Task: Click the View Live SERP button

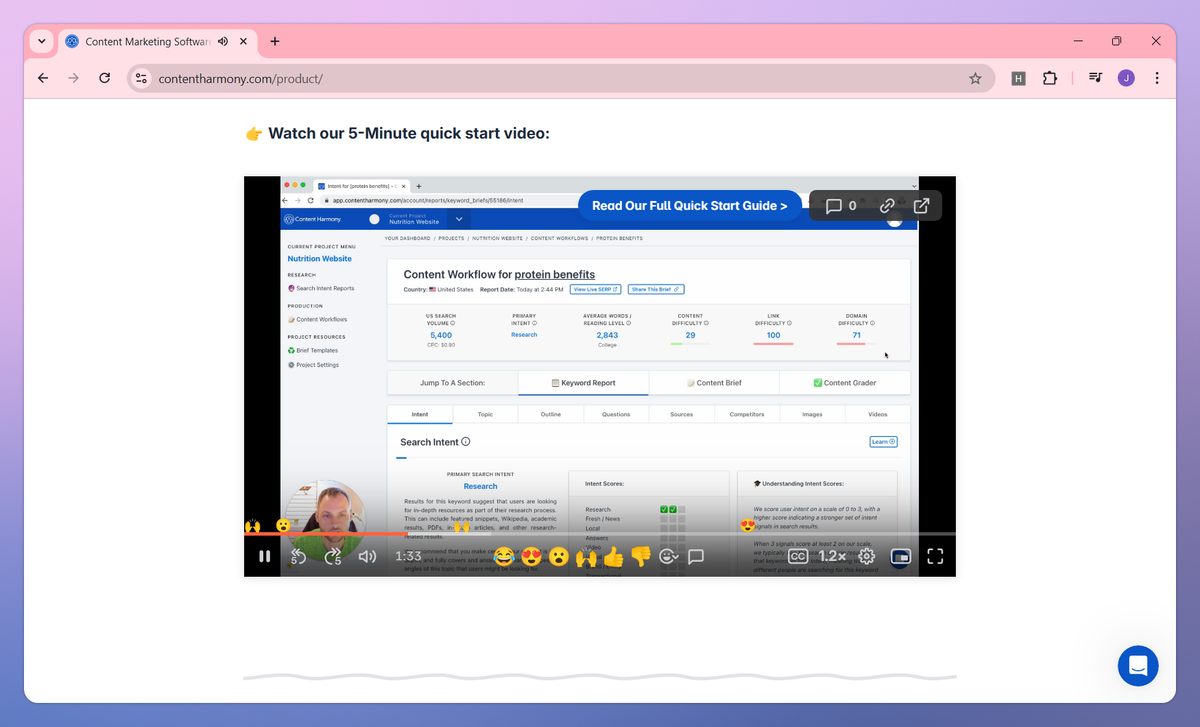Action: [x=595, y=289]
